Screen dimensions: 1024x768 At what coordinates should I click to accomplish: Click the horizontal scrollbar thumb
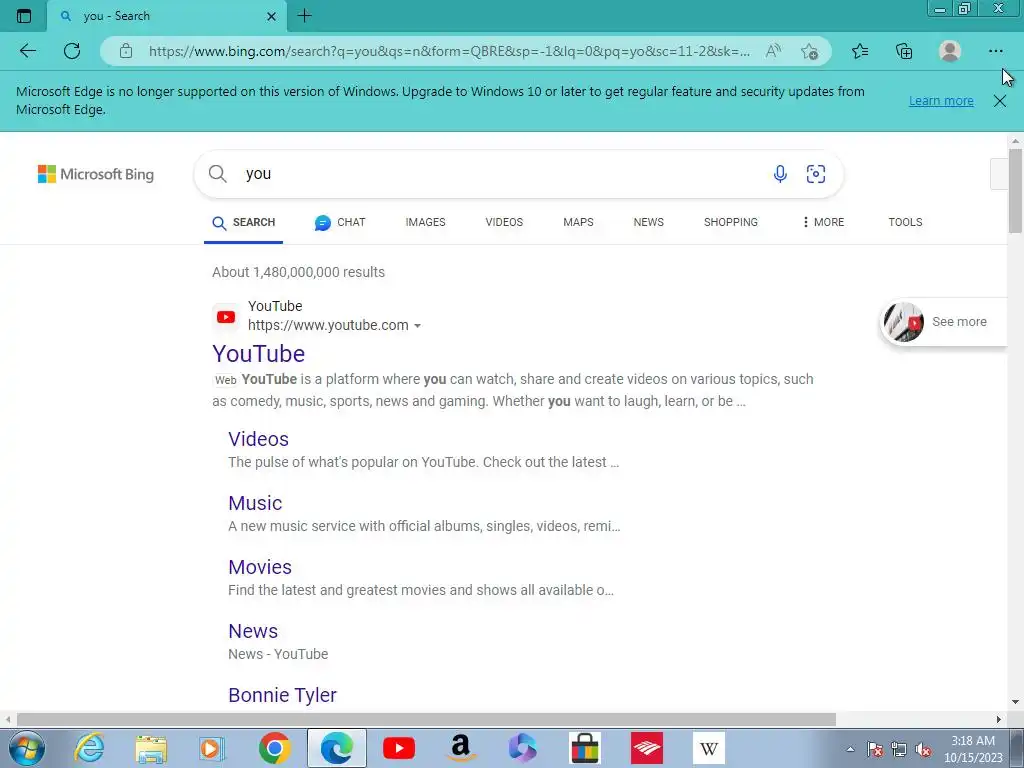(x=426, y=719)
